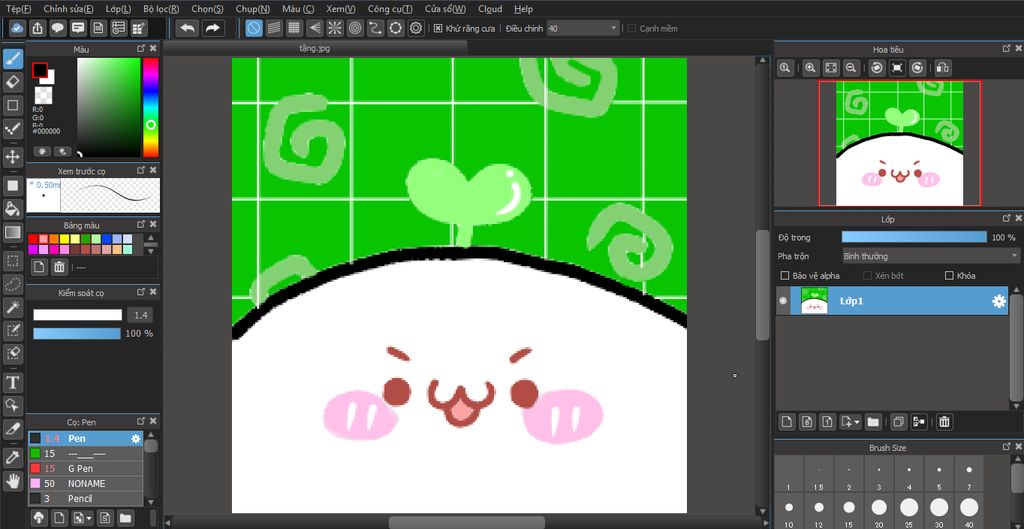Select the Move tool
This screenshot has width=1024, height=529.
click(x=13, y=157)
